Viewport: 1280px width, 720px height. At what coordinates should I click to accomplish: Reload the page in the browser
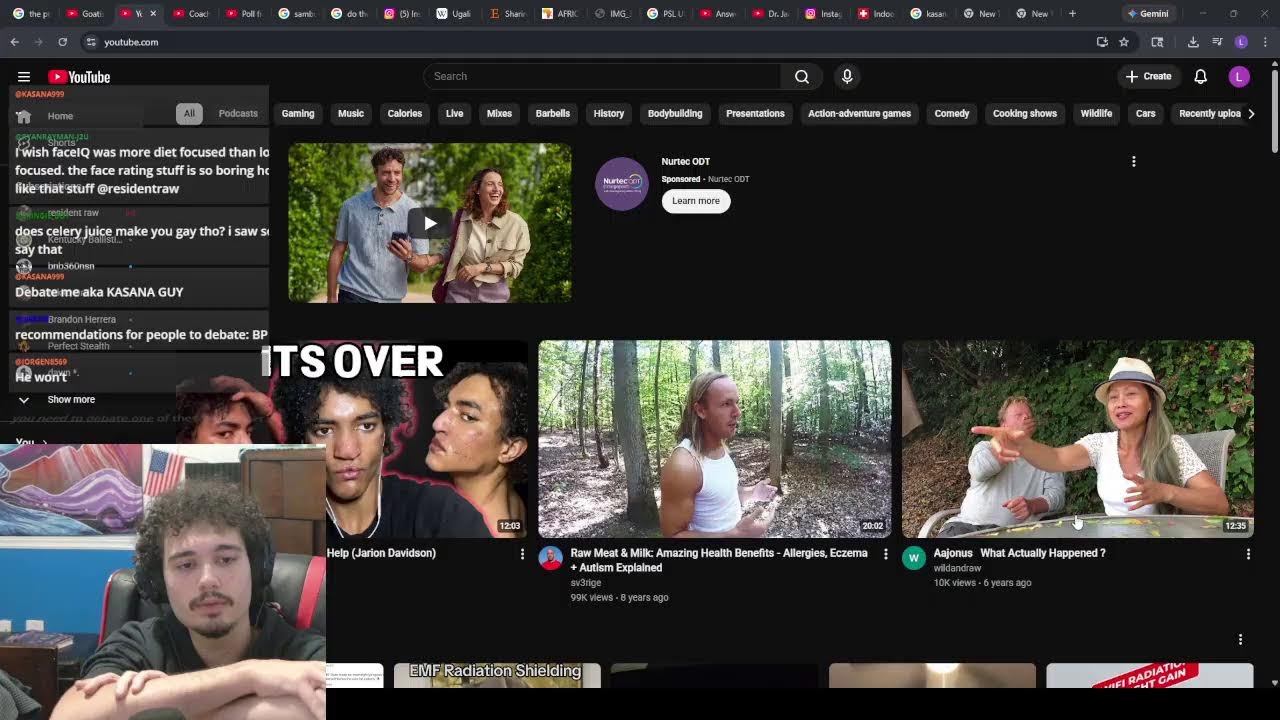(62, 42)
